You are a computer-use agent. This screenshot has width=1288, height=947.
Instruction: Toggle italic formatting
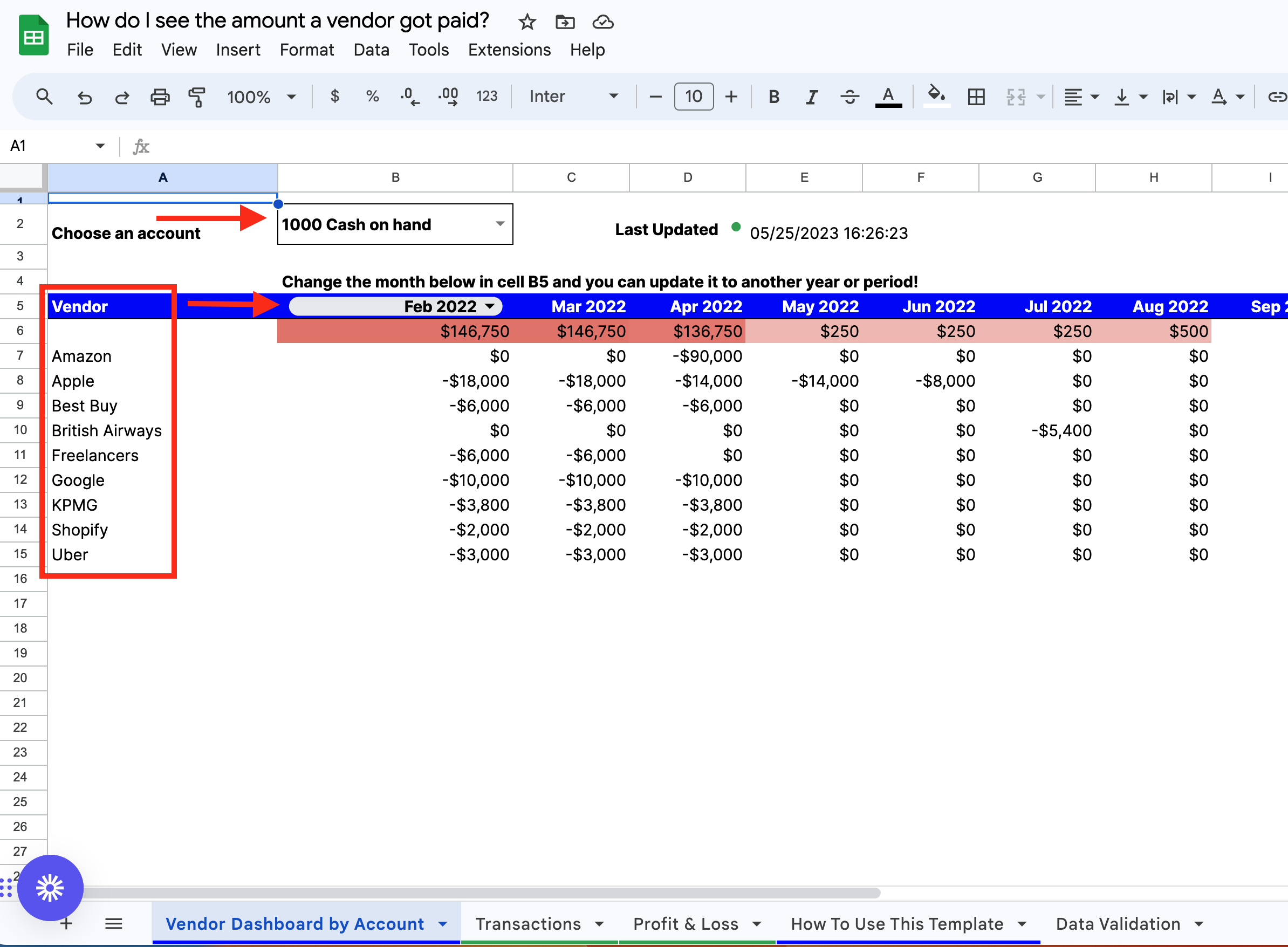click(811, 97)
